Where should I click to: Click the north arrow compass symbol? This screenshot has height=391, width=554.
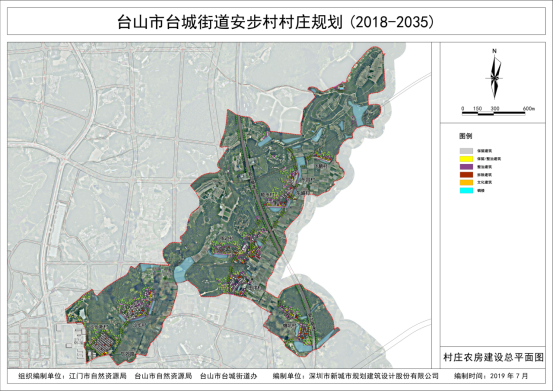click(494, 77)
